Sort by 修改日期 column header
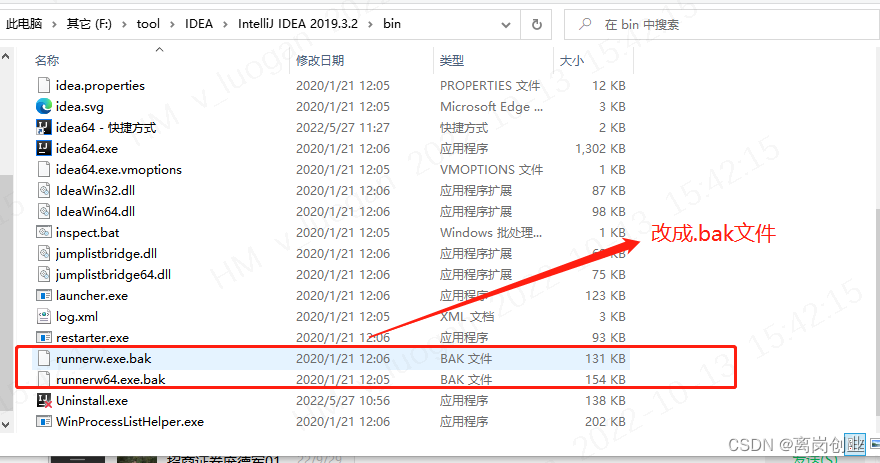The image size is (880, 463). [320, 60]
